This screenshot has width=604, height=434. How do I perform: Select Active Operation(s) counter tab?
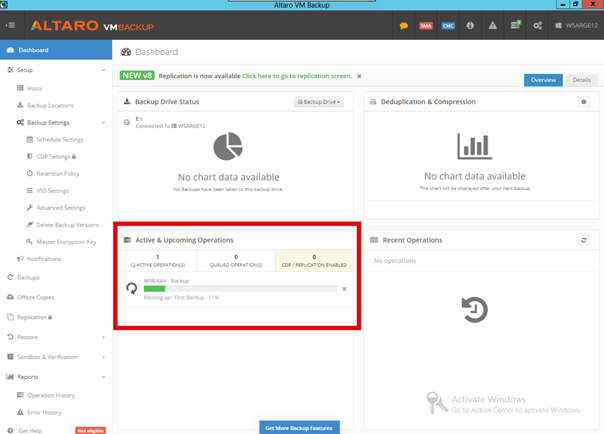pos(158,261)
